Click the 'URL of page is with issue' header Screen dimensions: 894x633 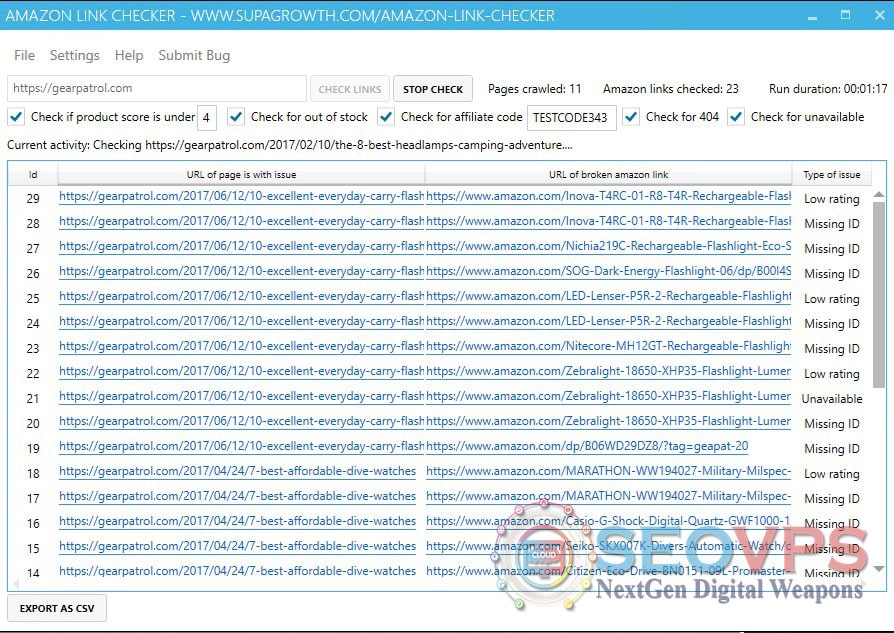241,175
